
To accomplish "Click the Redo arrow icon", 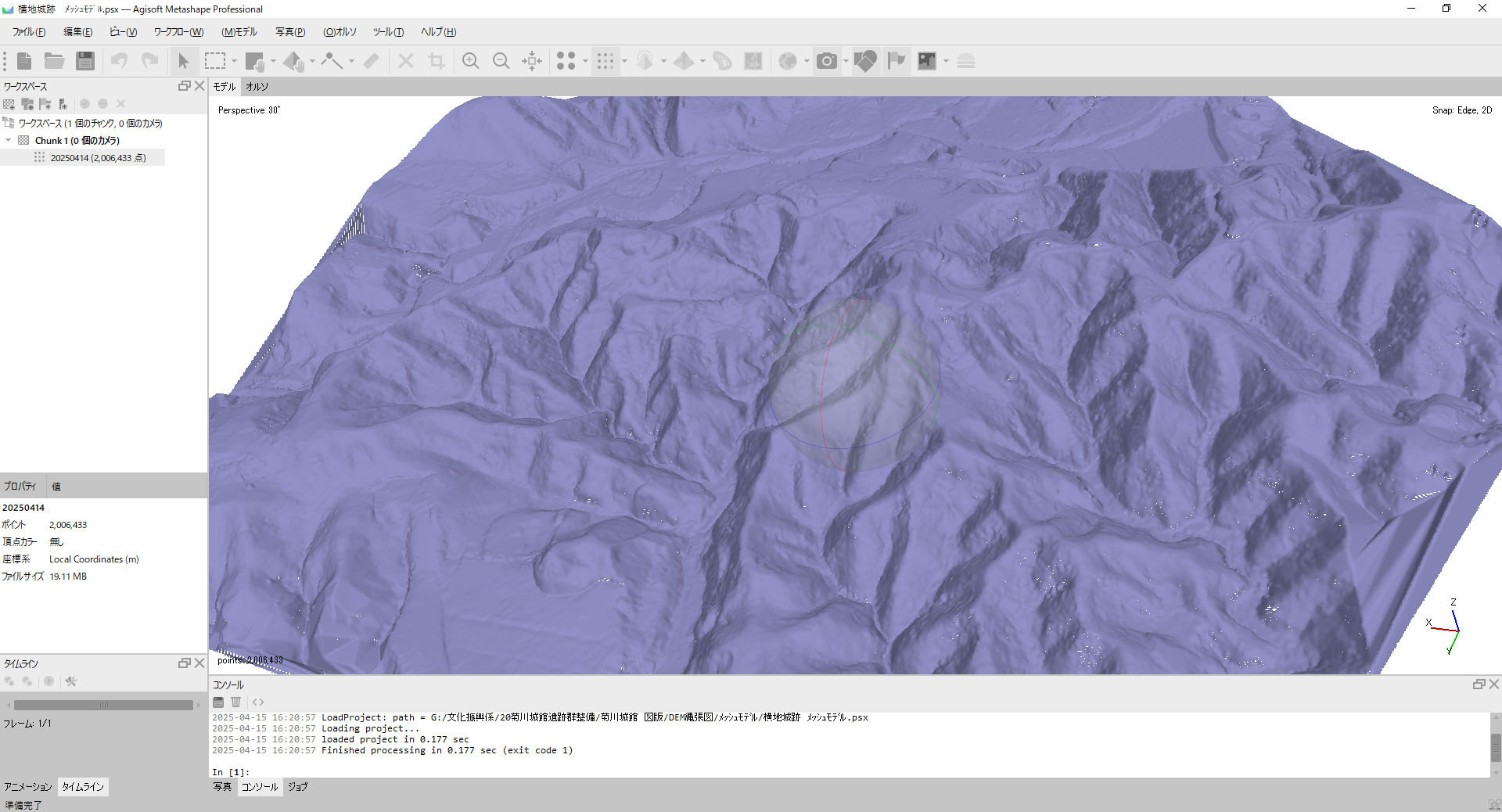I will pyautogui.click(x=149, y=61).
